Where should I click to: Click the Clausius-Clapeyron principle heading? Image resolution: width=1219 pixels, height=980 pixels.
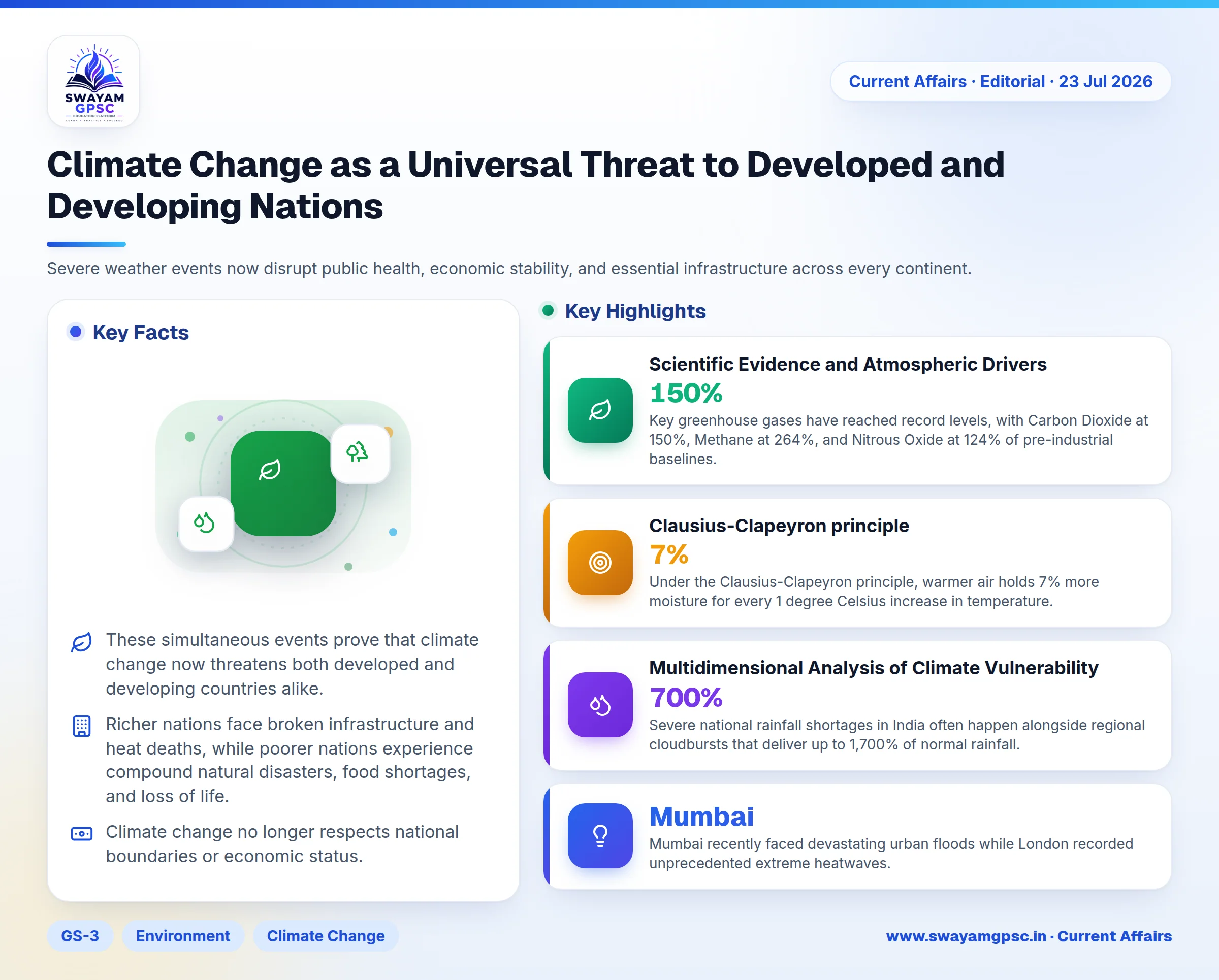pyautogui.click(x=779, y=526)
